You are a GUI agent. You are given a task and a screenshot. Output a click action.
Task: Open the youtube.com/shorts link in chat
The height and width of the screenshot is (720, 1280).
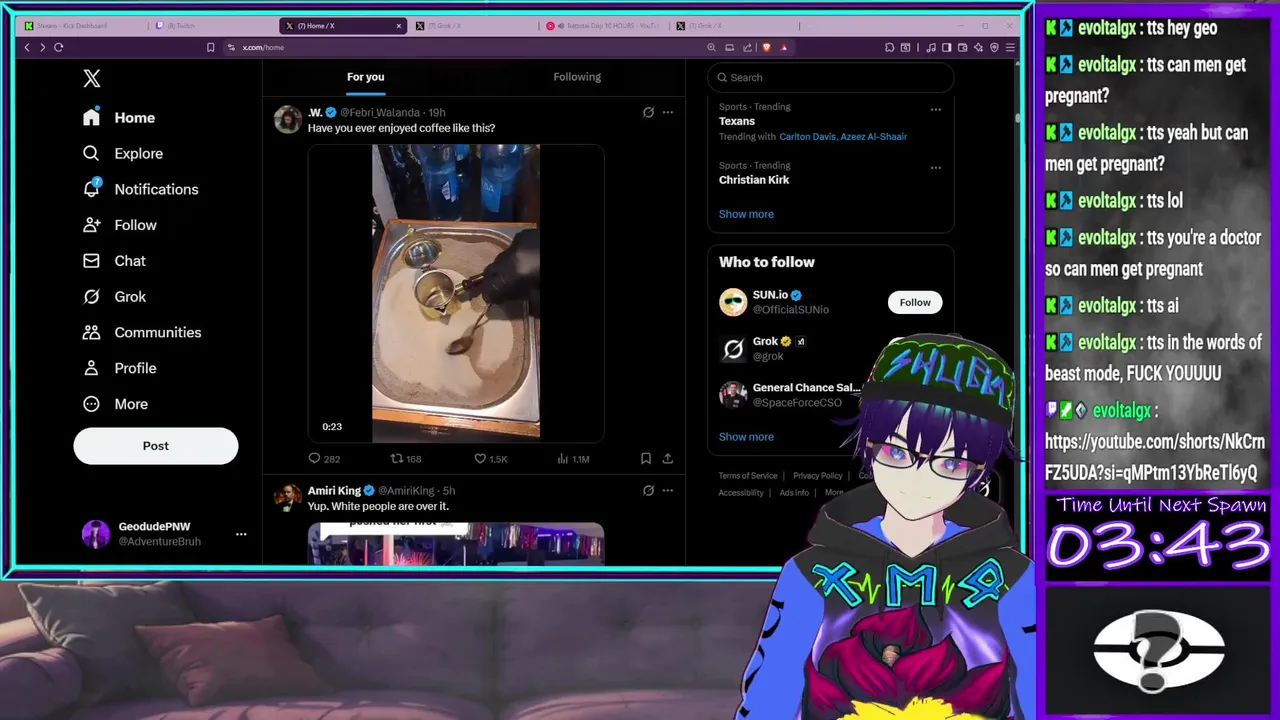1155,457
